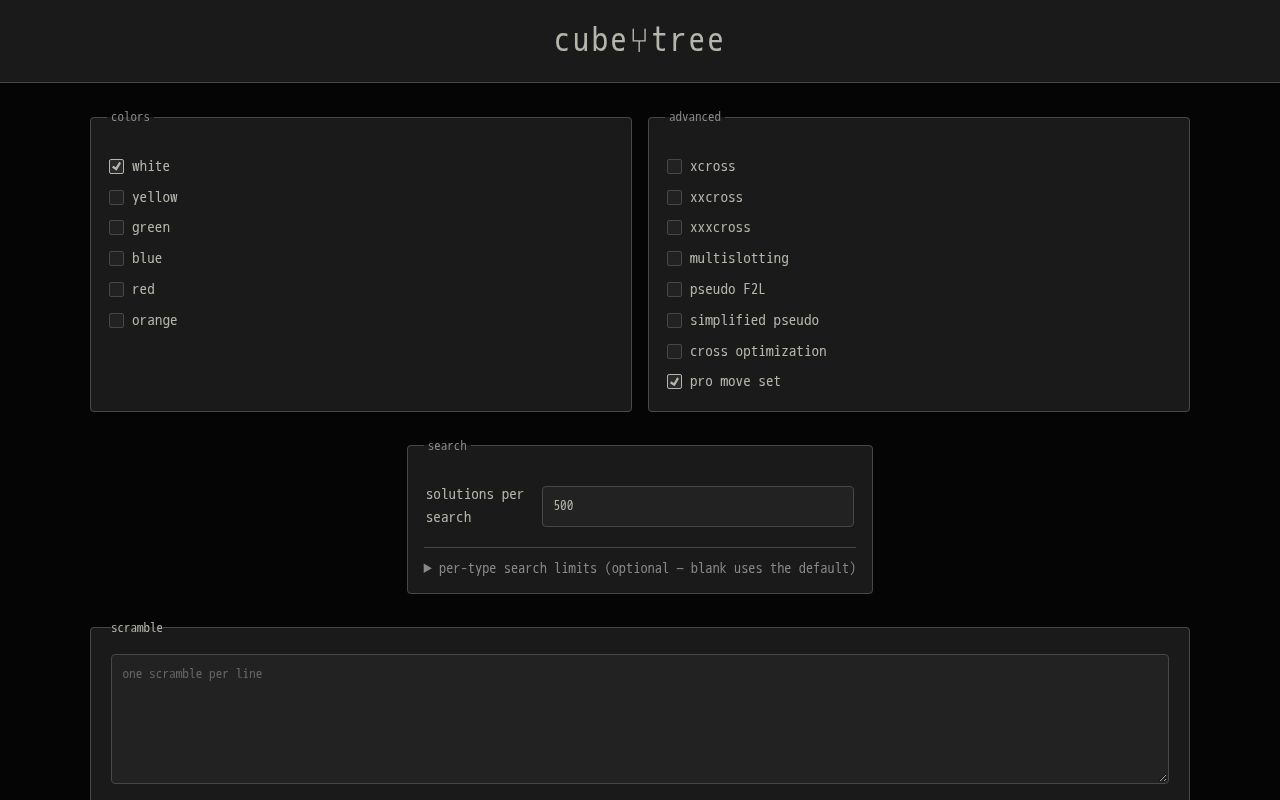Screen dimensions: 1280x800
Task: Click the cubetree logo title
Action: coord(640,40)
